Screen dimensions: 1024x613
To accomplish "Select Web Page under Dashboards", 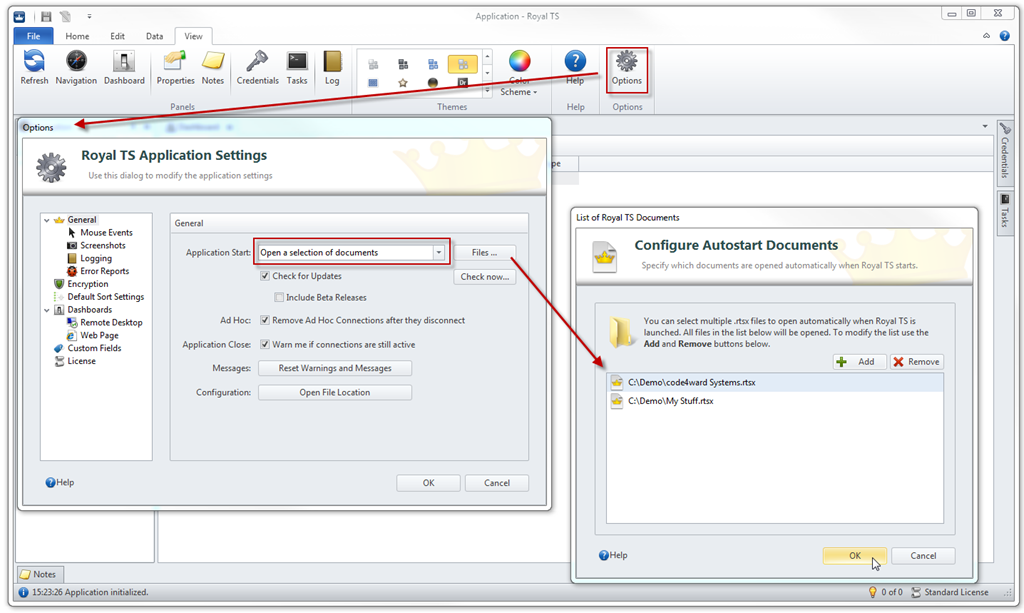I will point(99,336).
